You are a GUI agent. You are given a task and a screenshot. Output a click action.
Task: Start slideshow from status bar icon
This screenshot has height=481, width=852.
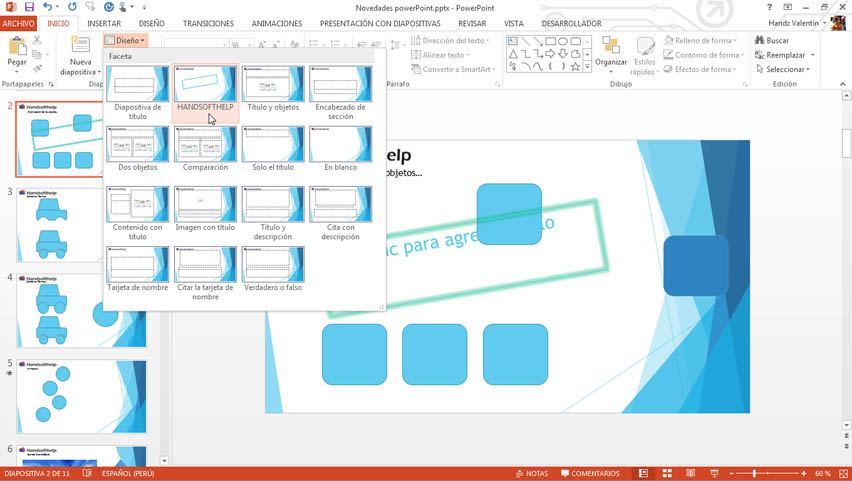tap(714, 473)
